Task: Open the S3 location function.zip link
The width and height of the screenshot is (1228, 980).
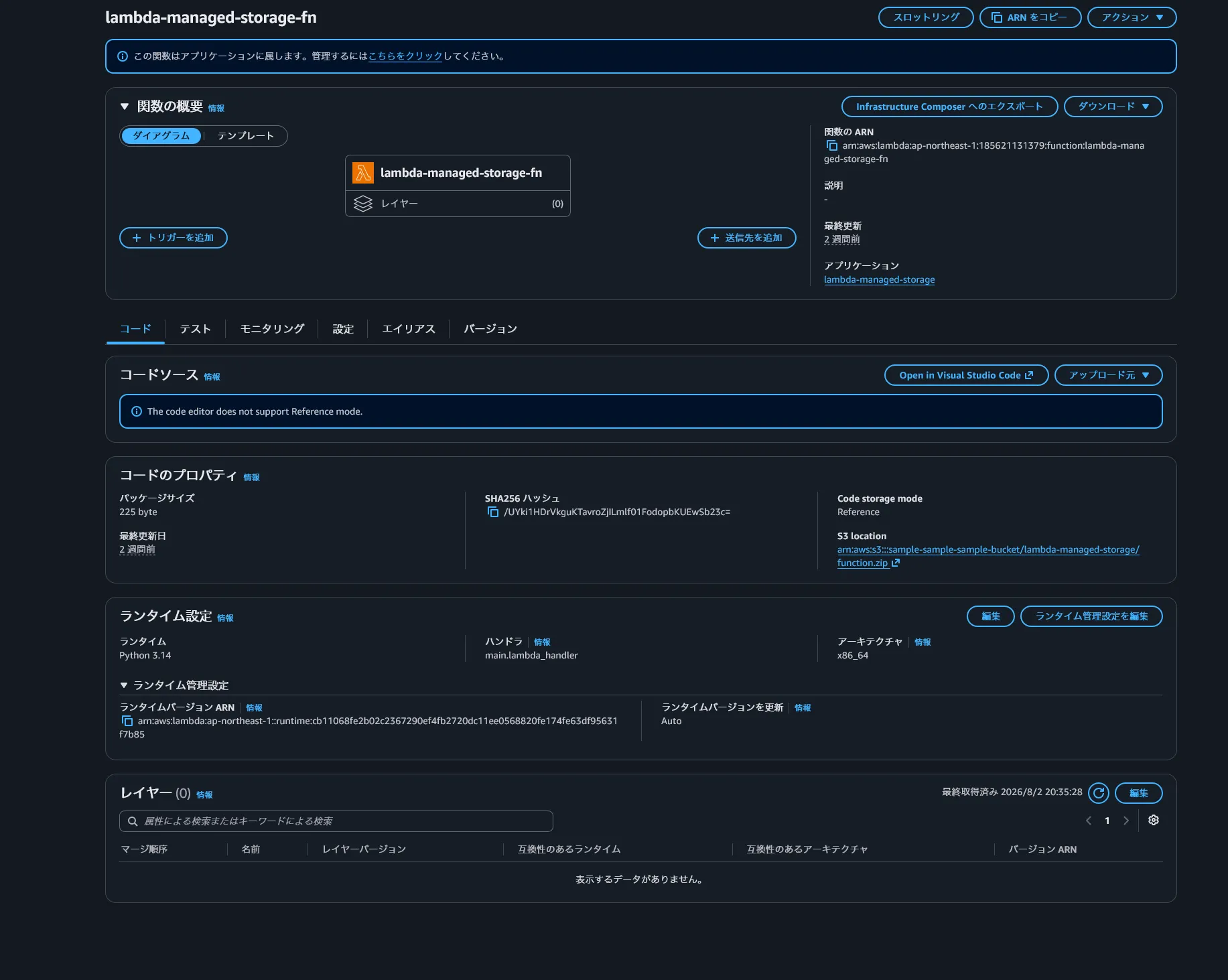Action: [988, 557]
